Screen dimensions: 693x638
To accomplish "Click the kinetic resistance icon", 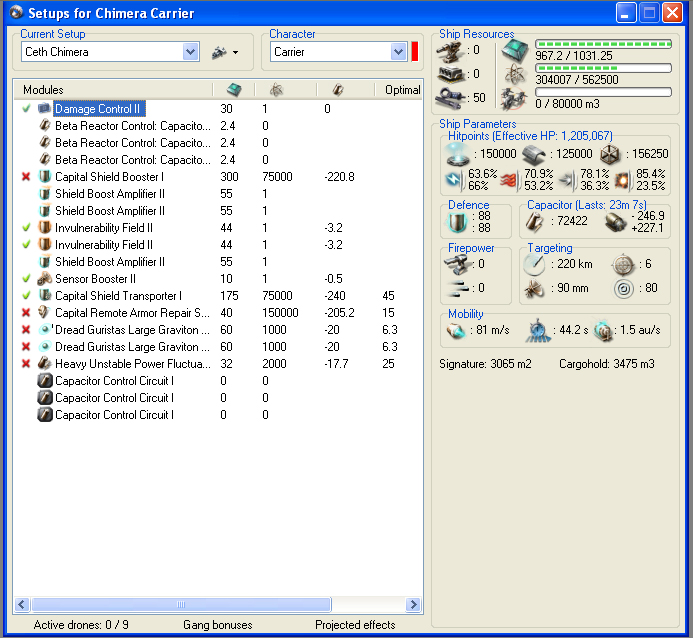I will (567, 180).
